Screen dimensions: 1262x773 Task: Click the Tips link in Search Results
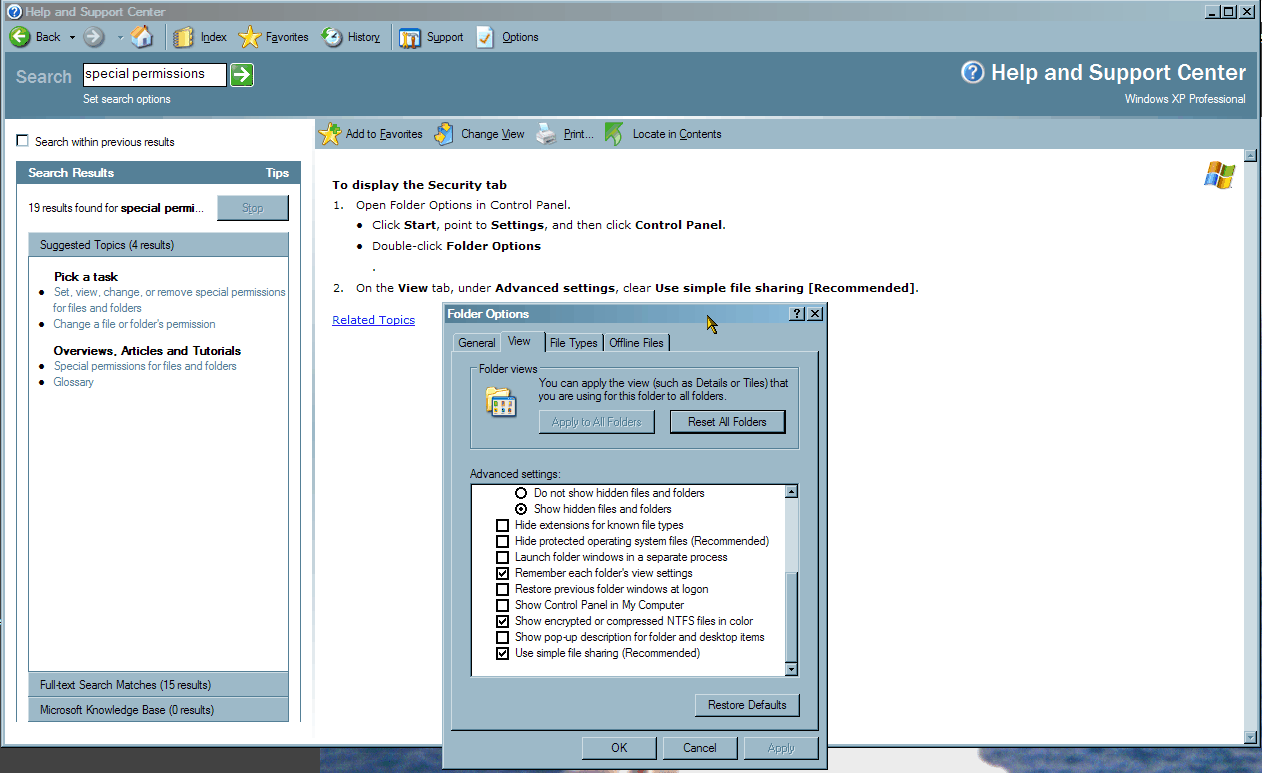pyautogui.click(x=277, y=173)
